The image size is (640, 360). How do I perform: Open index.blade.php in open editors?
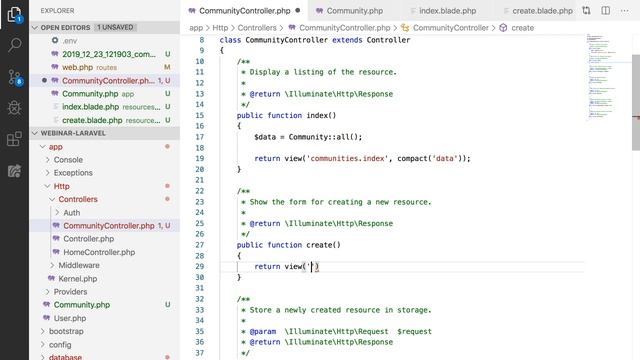click(x=104, y=107)
